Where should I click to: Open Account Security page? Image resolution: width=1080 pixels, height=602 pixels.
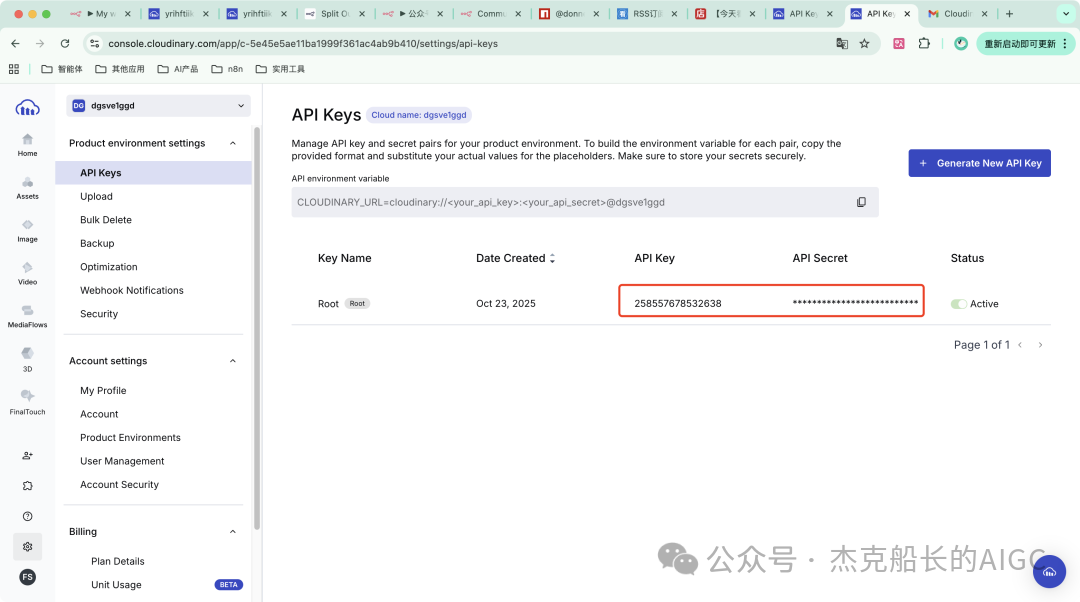(119, 484)
